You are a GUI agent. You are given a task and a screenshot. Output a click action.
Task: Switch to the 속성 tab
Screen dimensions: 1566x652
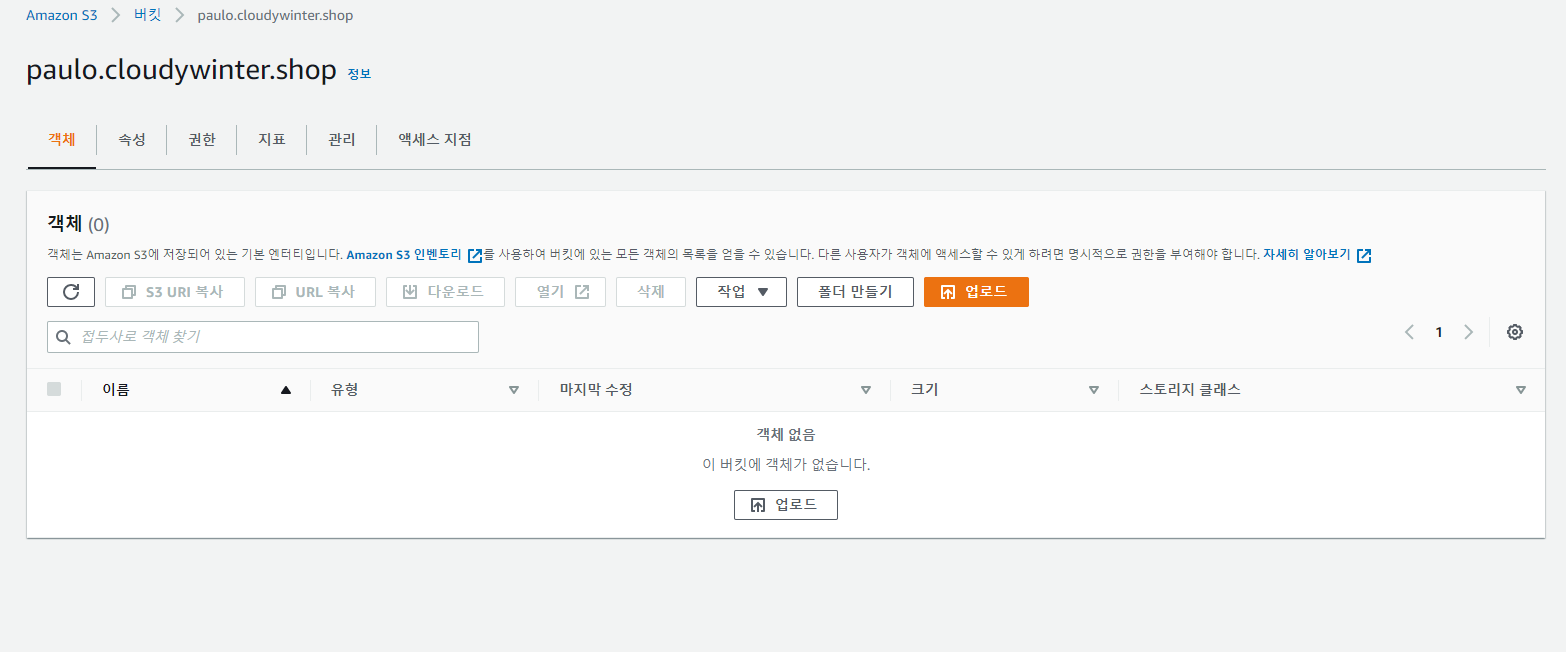(132, 140)
